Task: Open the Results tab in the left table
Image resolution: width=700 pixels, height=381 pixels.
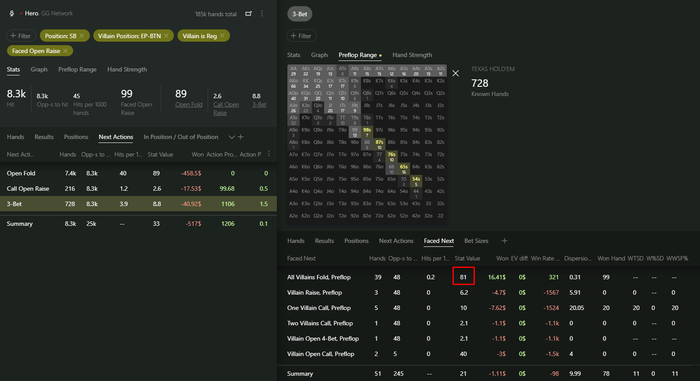Action: click(x=44, y=137)
